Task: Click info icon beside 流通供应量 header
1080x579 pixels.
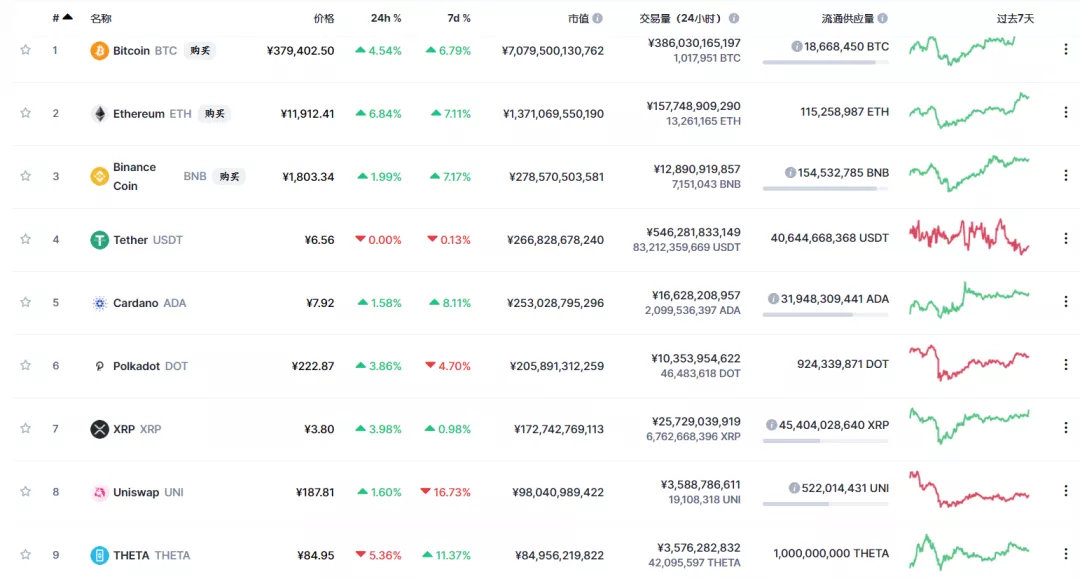Action: (x=882, y=19)
